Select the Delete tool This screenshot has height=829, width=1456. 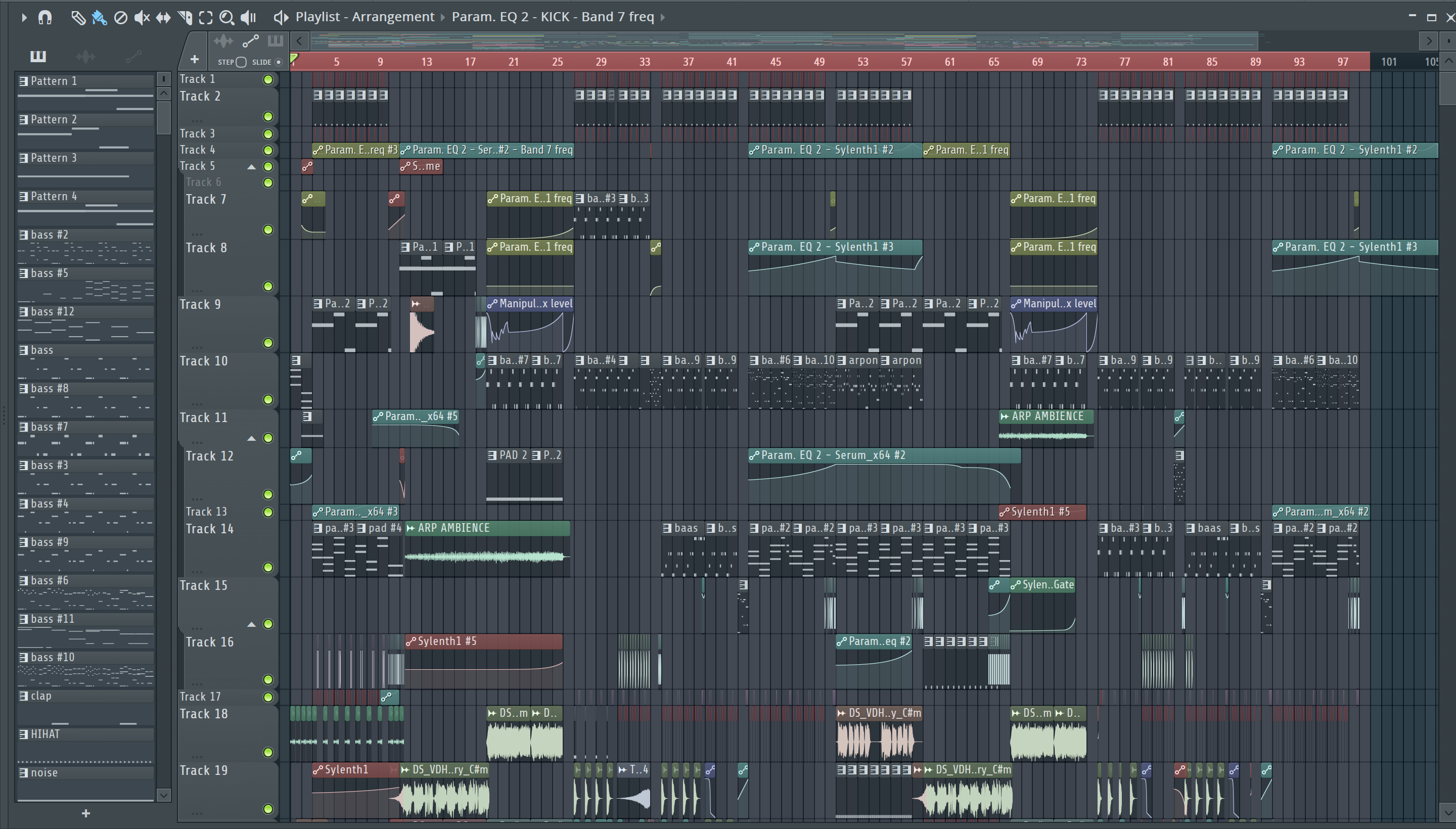[x=121, y=18]
